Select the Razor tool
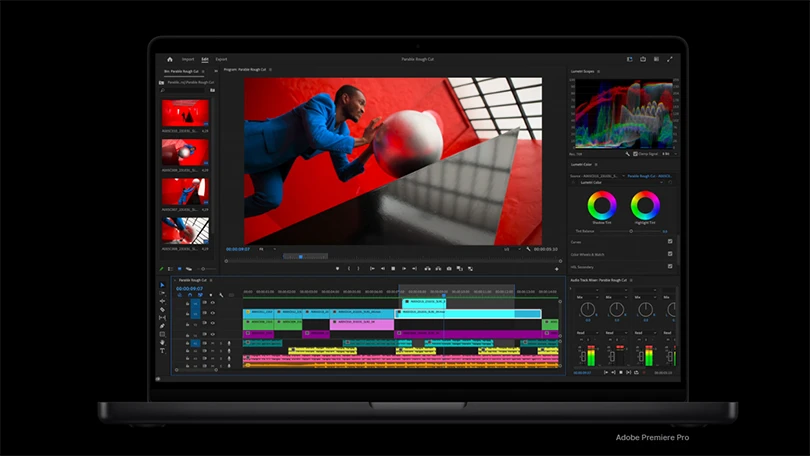This screenshot has height=456, width=810. (162, 309)
